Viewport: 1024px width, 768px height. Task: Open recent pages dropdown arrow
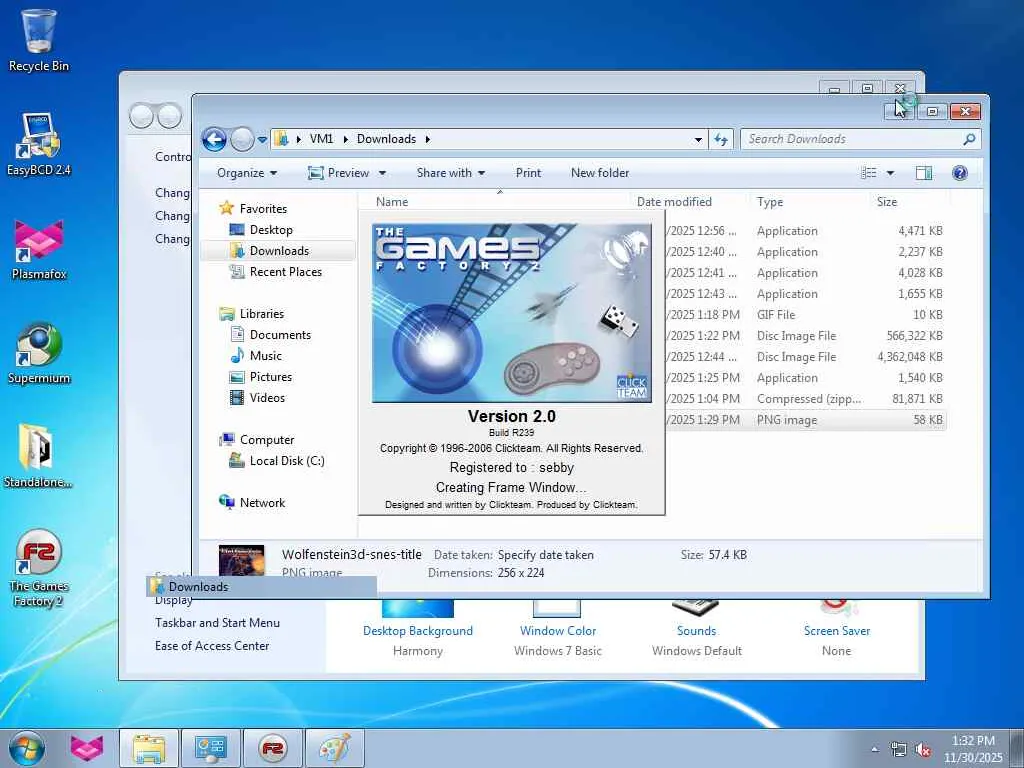pyautogui.click(x=262, y=140)
